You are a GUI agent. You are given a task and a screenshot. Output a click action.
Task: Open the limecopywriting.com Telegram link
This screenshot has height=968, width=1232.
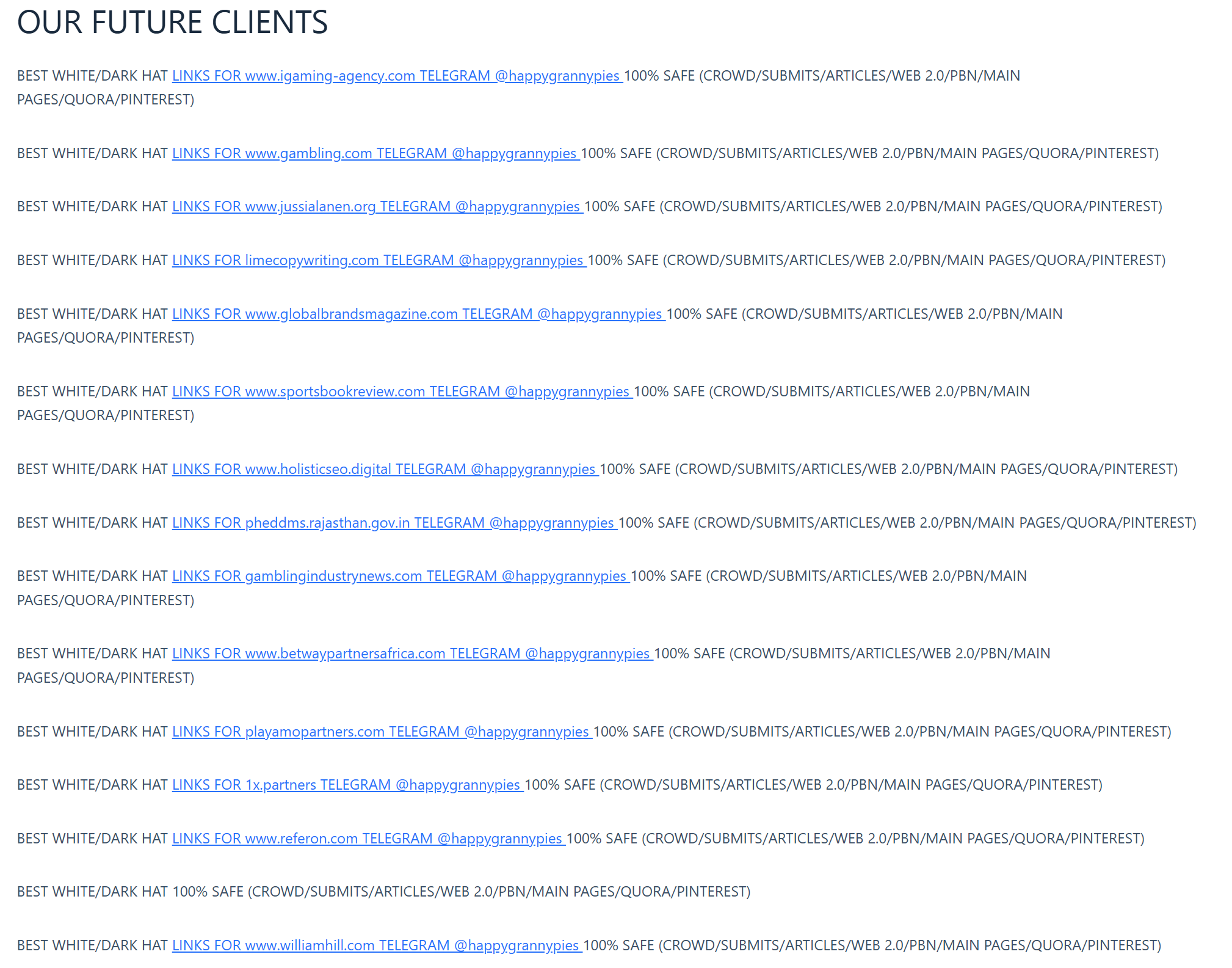click(379, 260)
